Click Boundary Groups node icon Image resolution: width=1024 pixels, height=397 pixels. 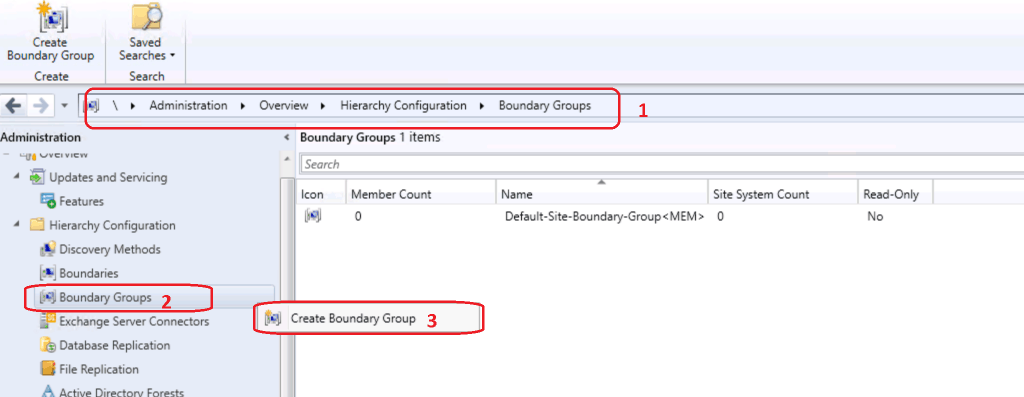[x=48, y=297]
